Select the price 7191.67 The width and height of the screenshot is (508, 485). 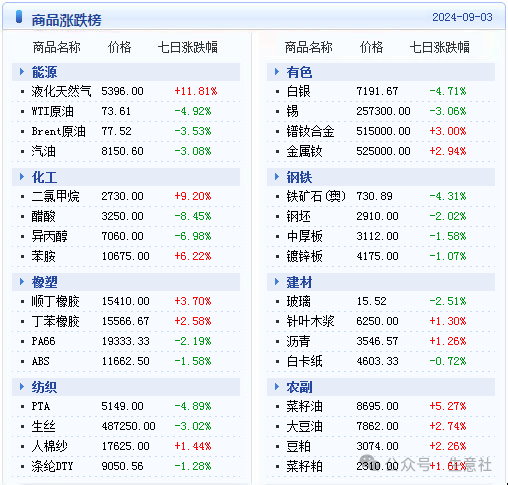pyautogui.click(x=377, y=91)
